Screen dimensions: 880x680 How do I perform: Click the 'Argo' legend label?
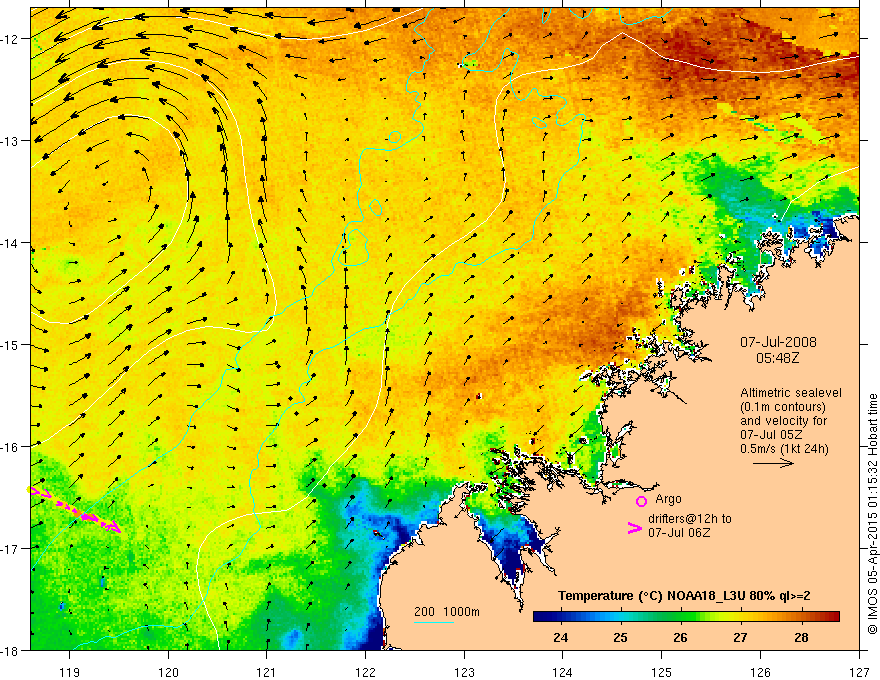(x=668, y=499)
